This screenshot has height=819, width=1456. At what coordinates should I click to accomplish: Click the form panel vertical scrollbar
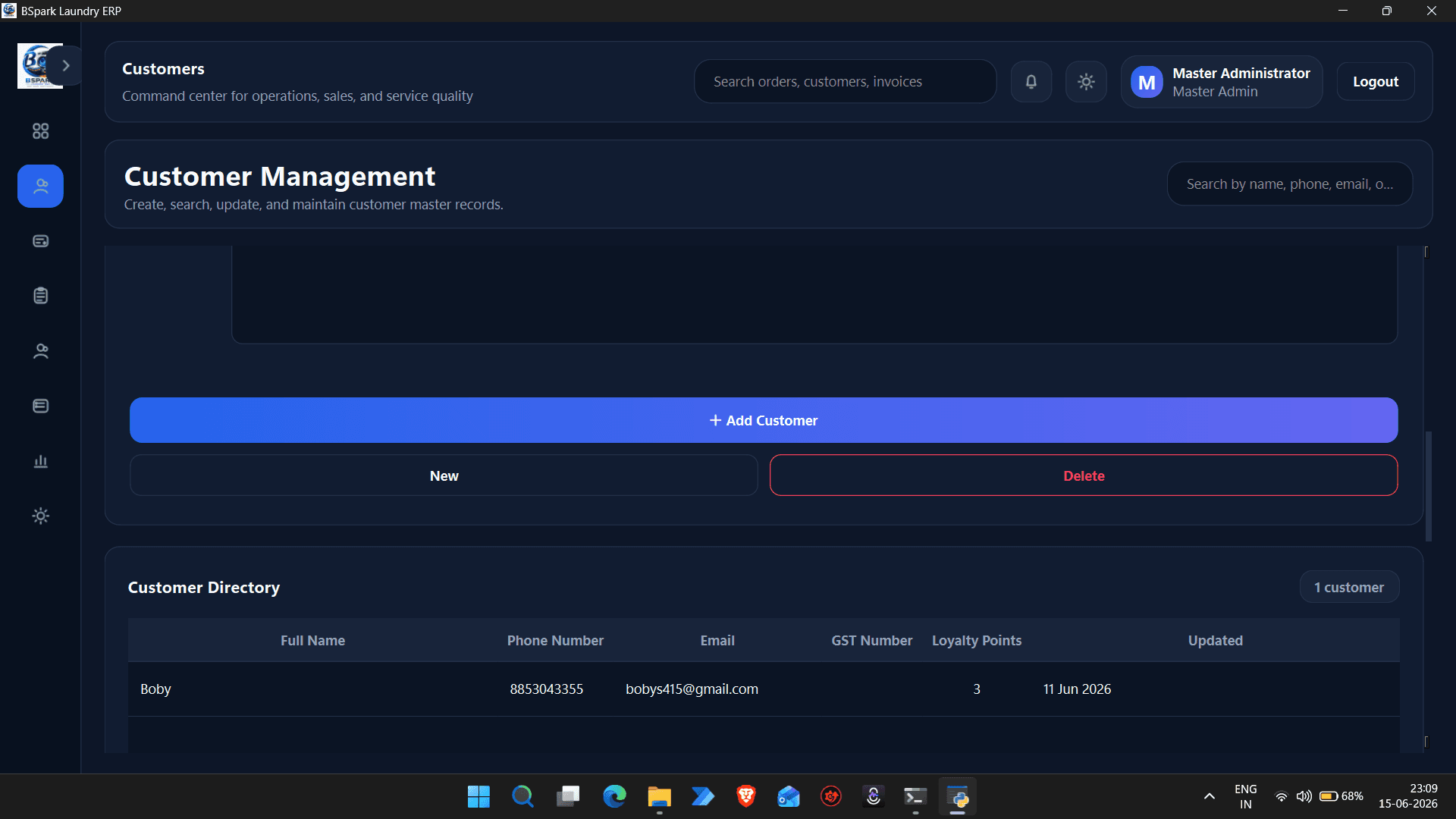click(x=1429, y=486)
